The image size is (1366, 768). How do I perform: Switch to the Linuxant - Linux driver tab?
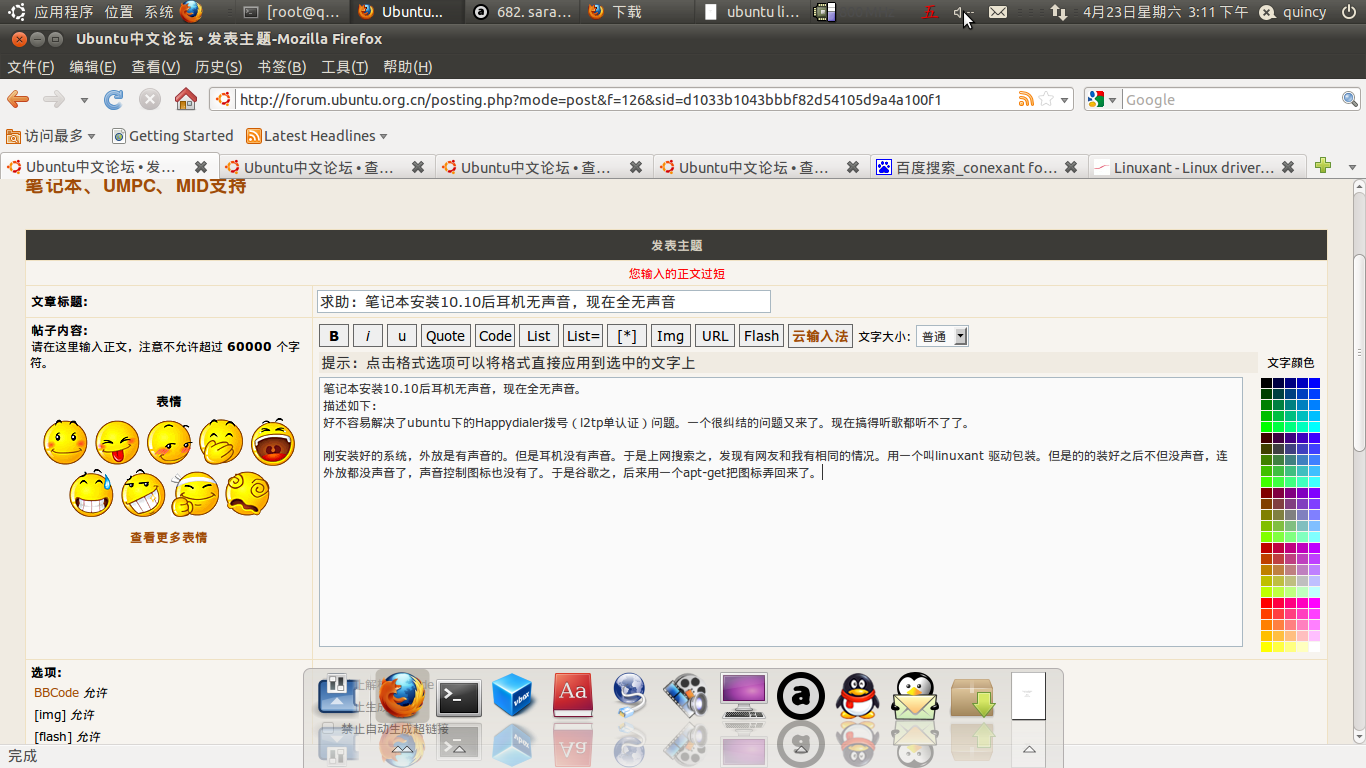click(x=1196, y=167)
